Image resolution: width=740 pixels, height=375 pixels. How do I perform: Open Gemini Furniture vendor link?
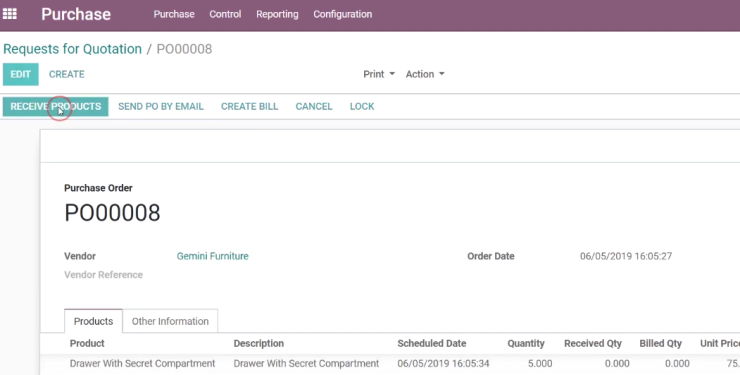[212, 256]
